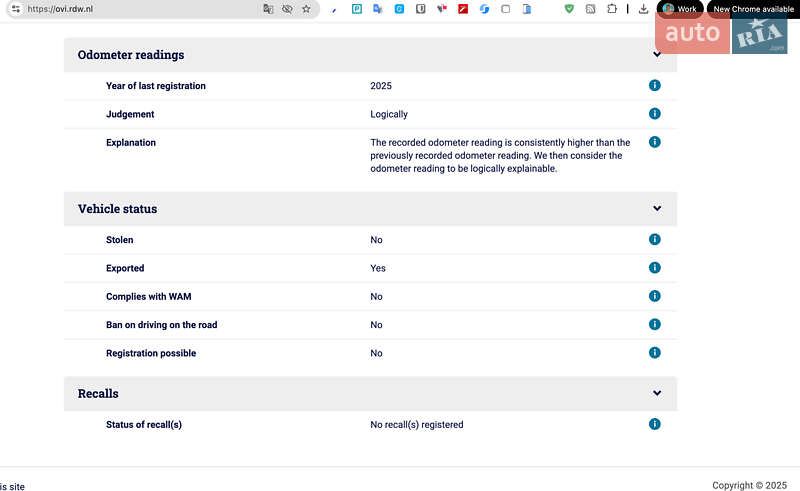Show info about odometer Judgement
800x491 pixels.
click(x=655, y=114)
